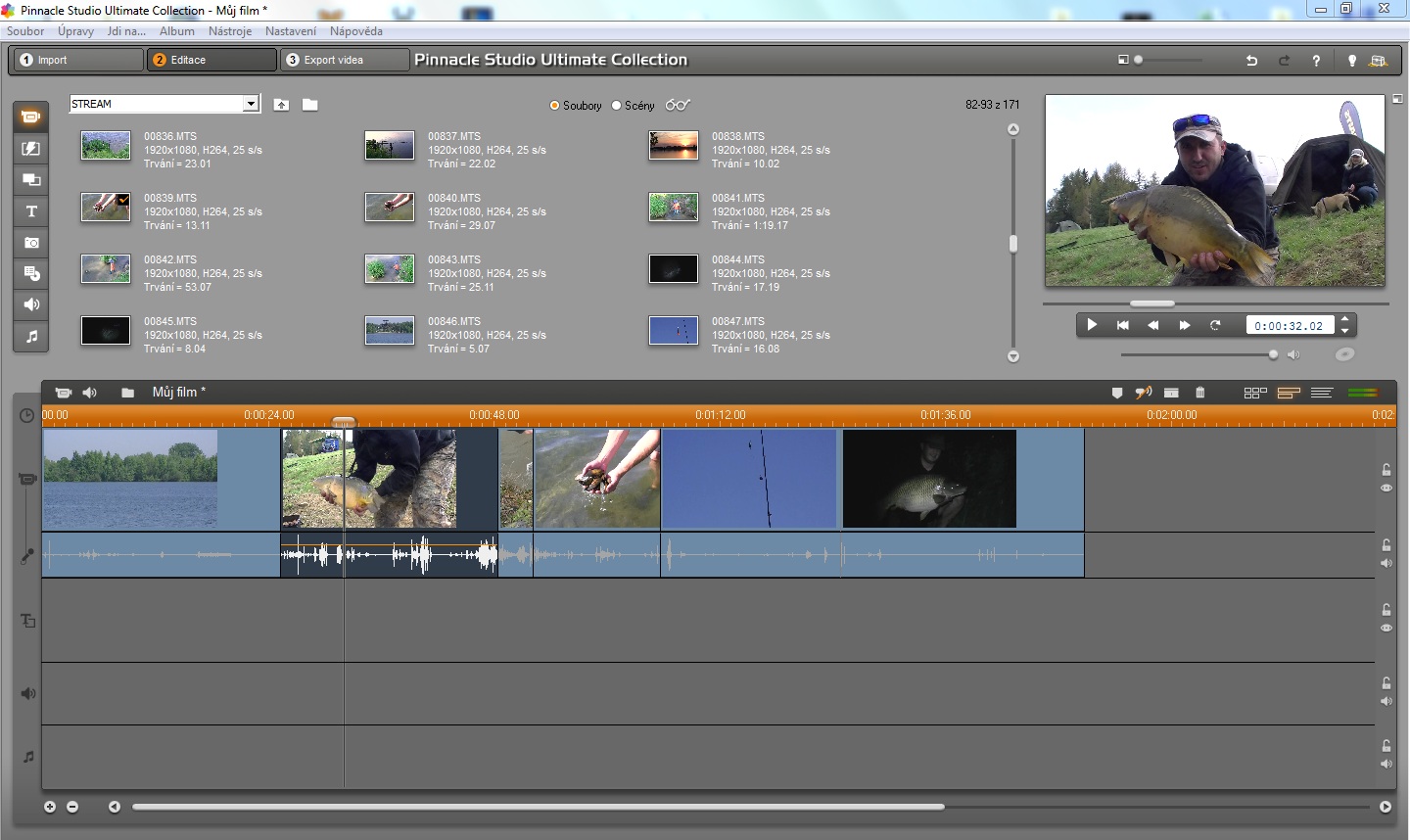
Task: Open the montage themes album tab
Action: pos(31,180)
